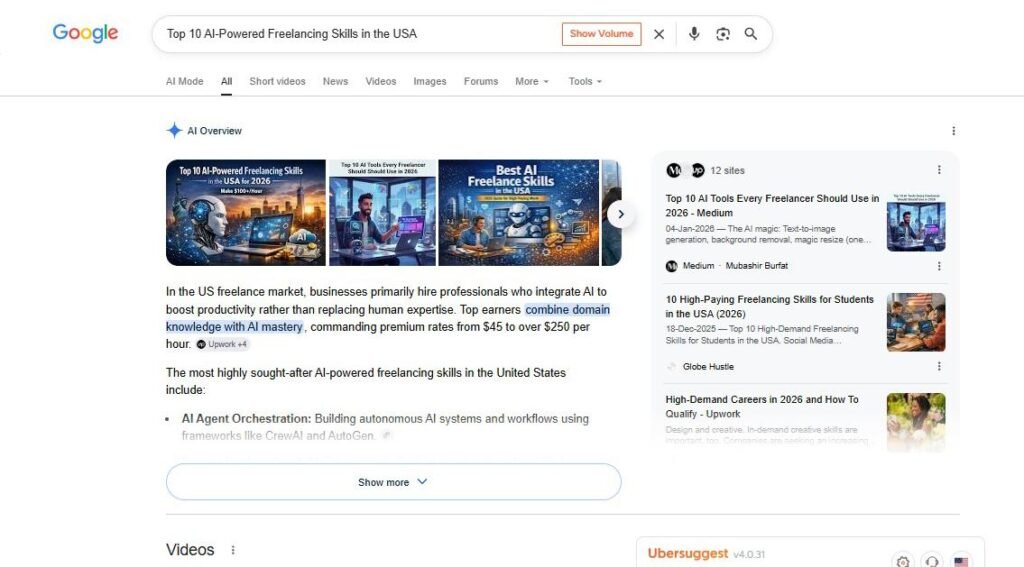Open the Forums tab
The height and width of the screenshot is (567, 1024).
click(481, 81)
